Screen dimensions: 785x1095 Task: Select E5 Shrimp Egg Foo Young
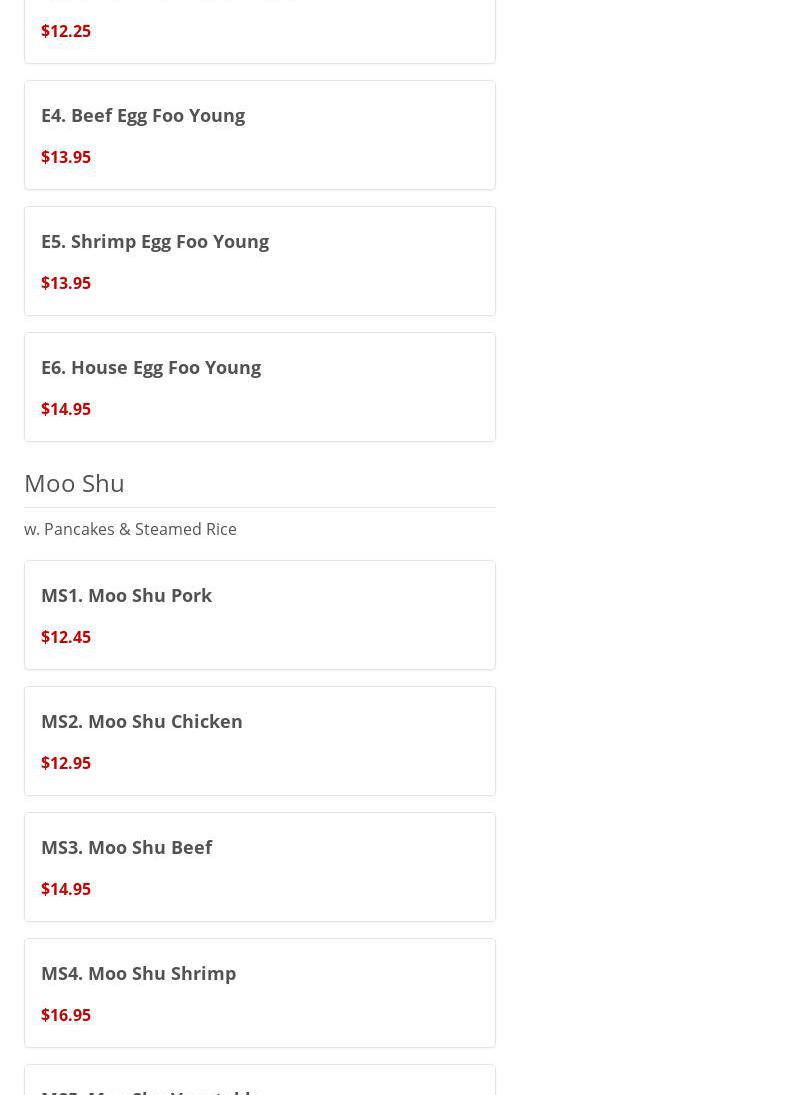[x=155, y=241]
